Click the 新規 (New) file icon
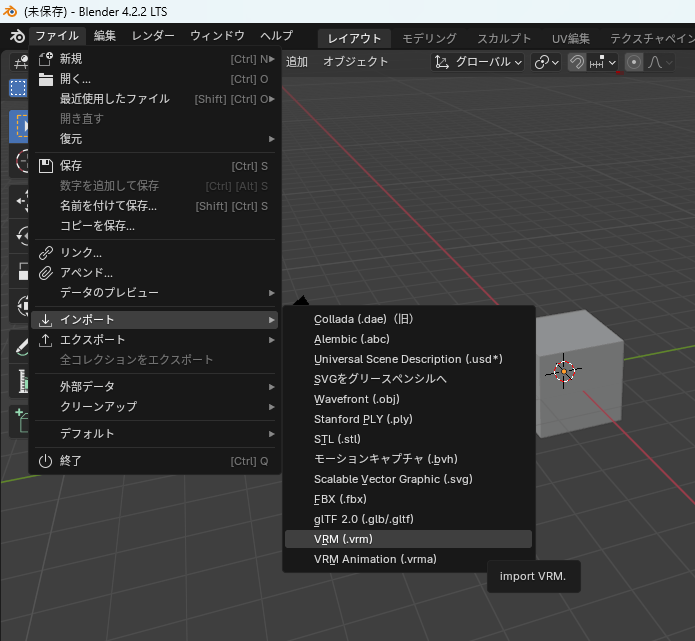The height and width of the screenshot is (641, 695). tap(45, 59)
